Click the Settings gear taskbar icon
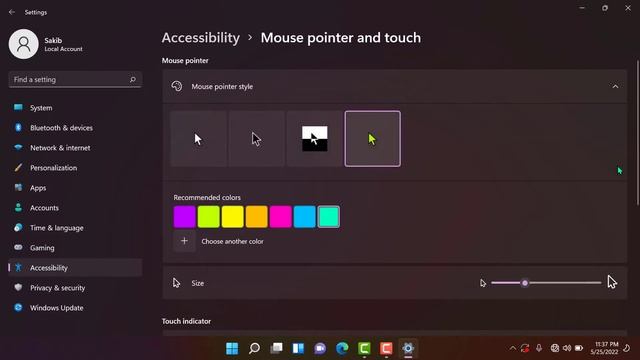Viewport: 640px width, 360px height. coord(408,348)
